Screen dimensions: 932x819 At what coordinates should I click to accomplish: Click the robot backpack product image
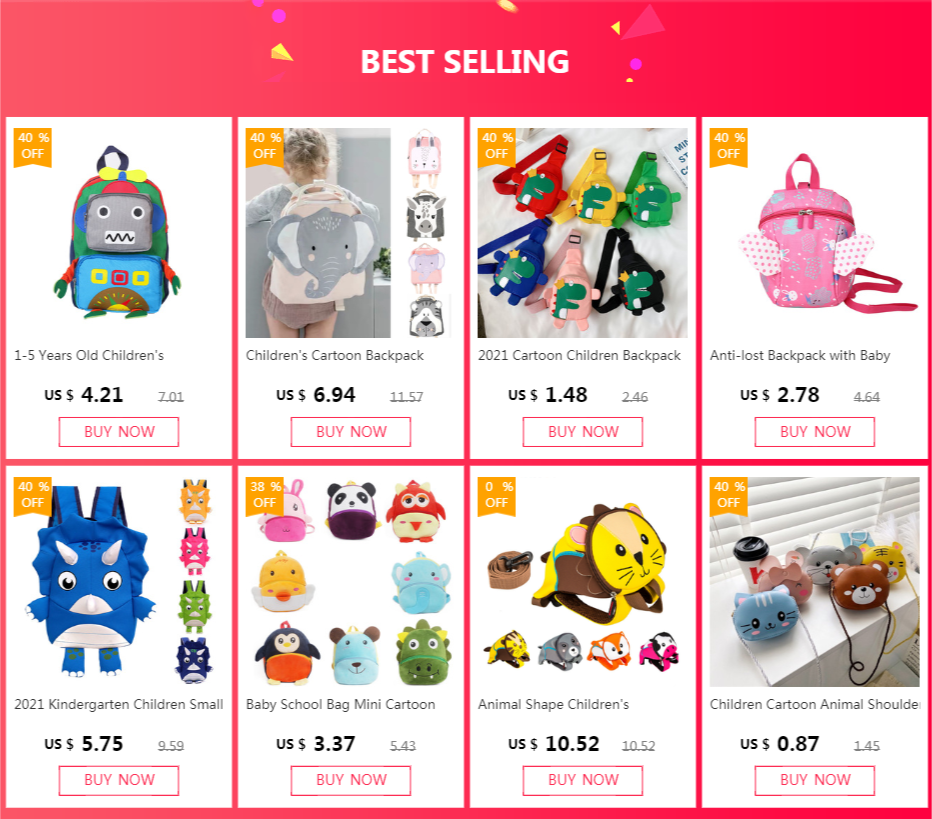[x=119, y=232]
